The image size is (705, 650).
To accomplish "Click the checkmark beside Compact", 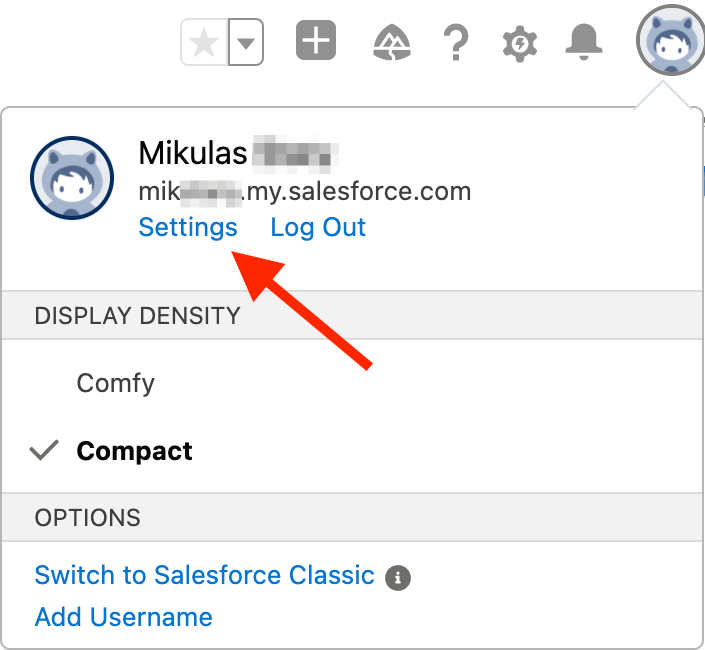I will (44, 451).
